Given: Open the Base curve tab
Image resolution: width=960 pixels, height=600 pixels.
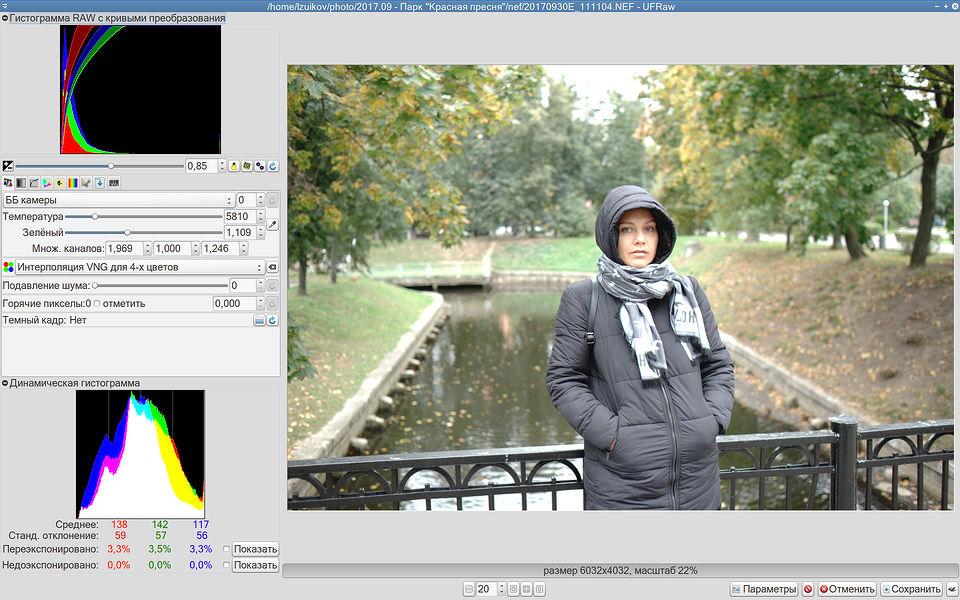Looking at the screenshot, I should 34,182.
